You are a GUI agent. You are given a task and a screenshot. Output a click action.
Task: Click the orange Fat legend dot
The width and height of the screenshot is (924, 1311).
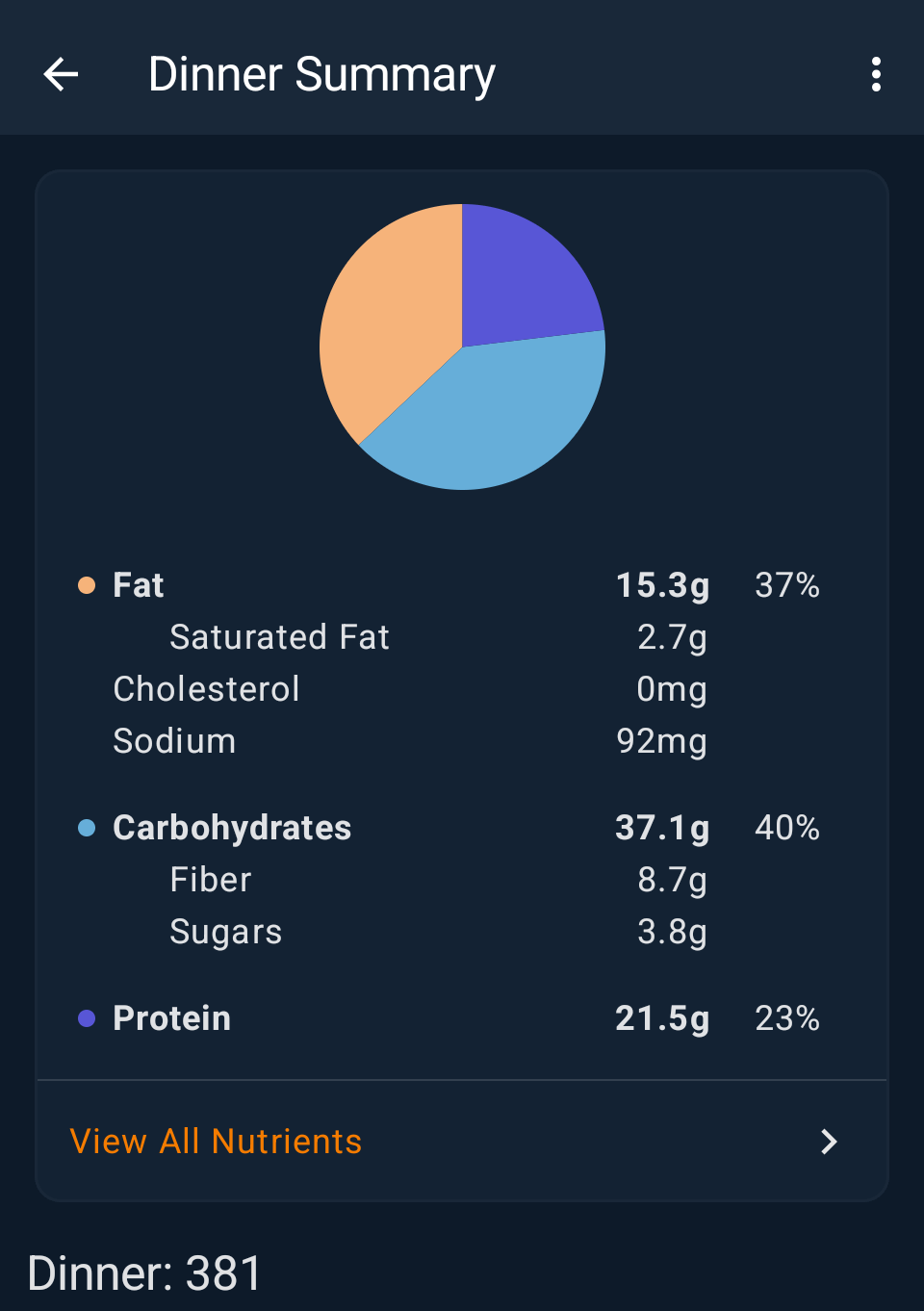point(87,585)
